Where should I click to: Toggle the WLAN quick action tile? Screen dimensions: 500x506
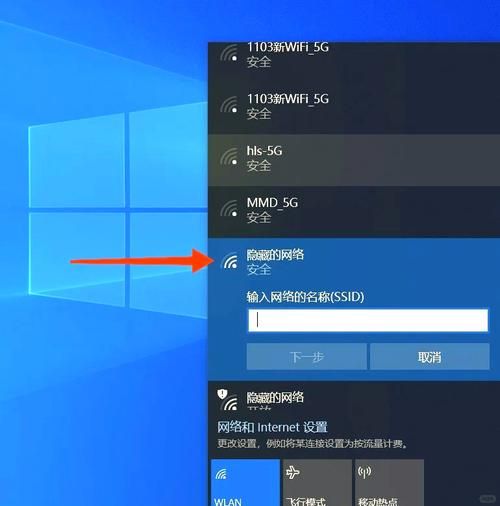245,482
